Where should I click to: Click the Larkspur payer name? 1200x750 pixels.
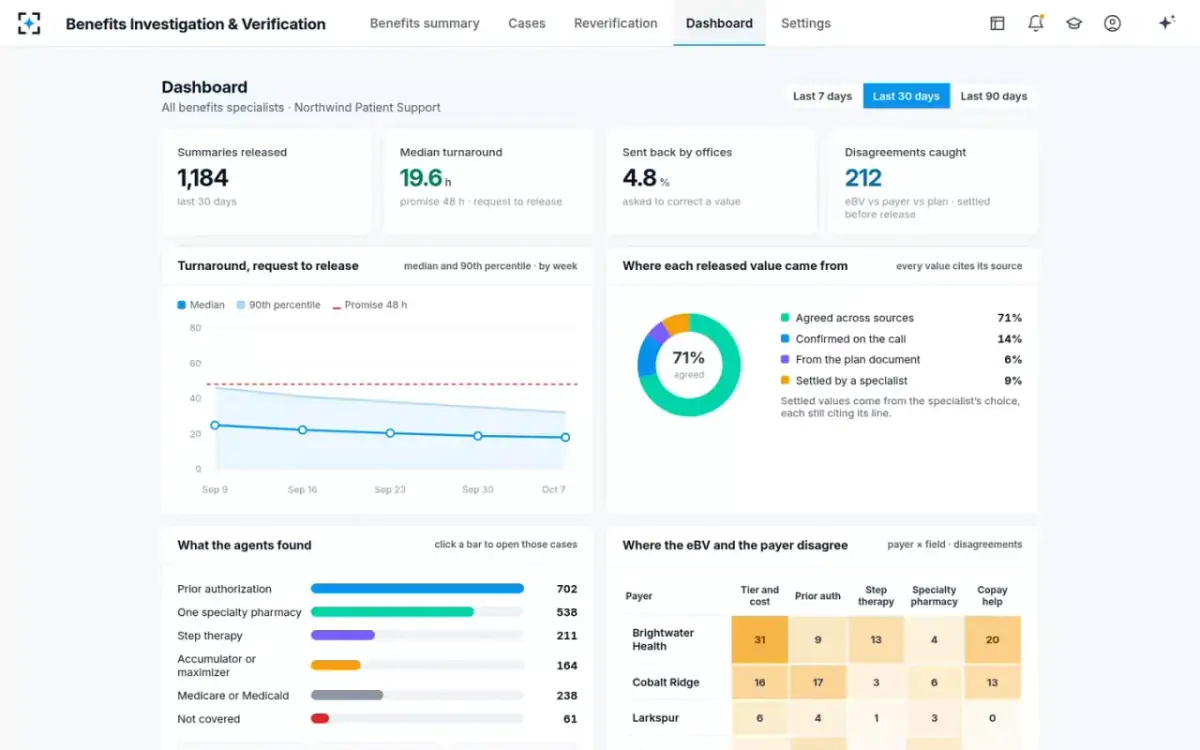coord(655,718)
